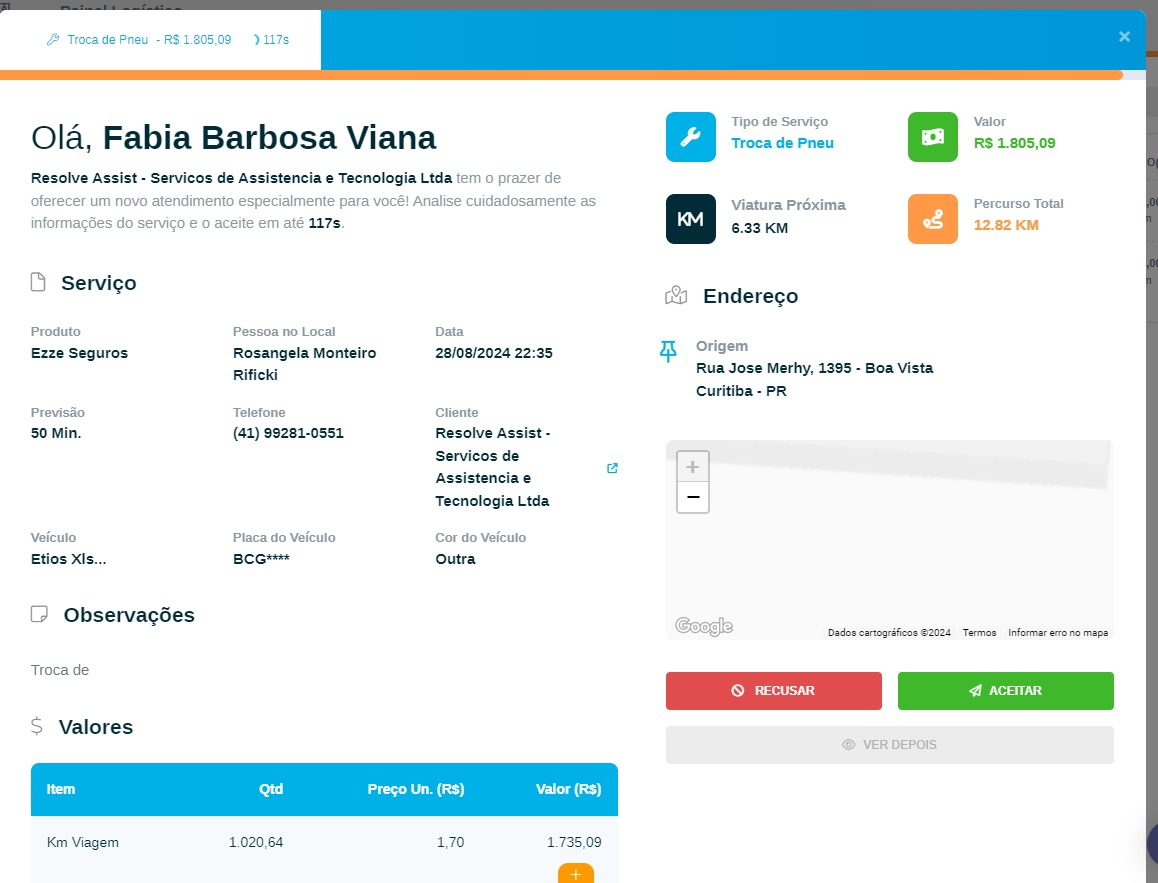Open the map Termos link

pos(979,633)
